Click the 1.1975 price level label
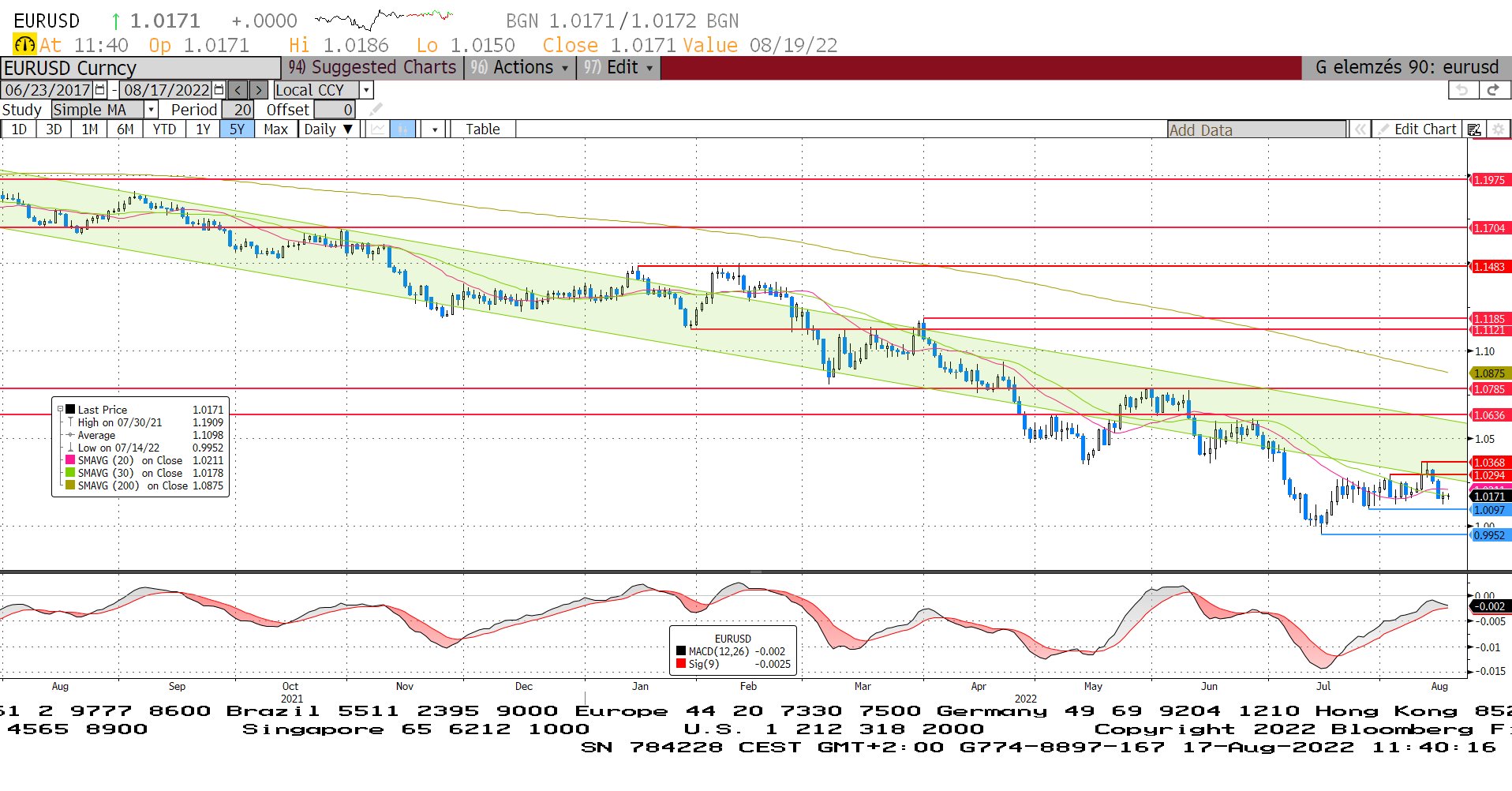This screenshot has height=791, width=1512. point(1489,180)
